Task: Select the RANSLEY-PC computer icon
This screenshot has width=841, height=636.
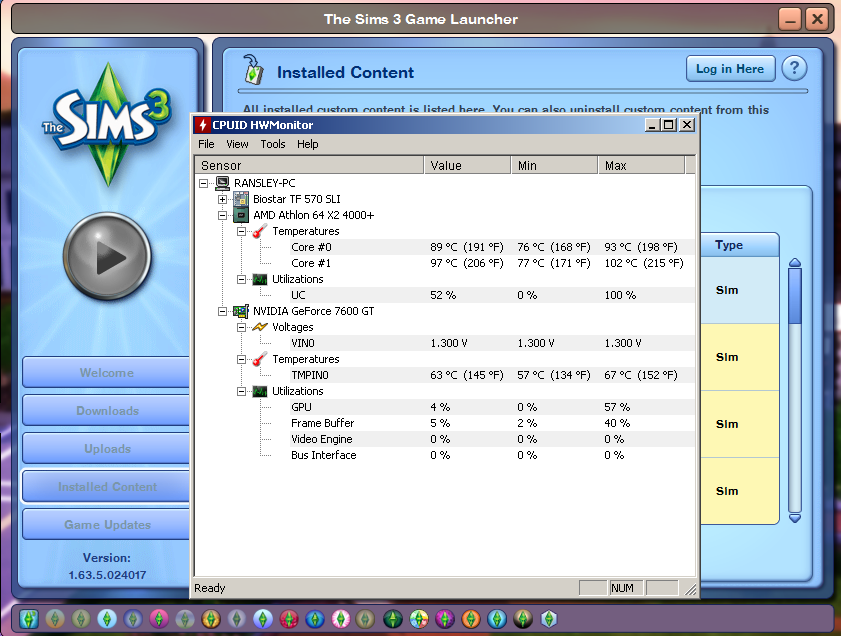Action: 222,183
